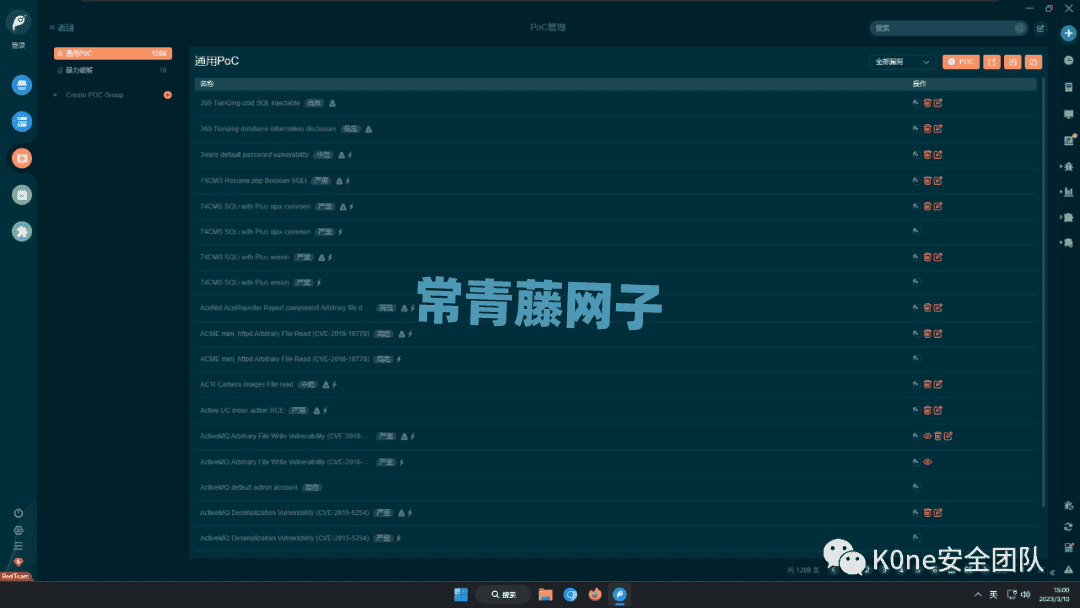Image resolution: width=1080 pixels, height=608 pixels.
Task: Open the clock icon in right sidebar
Action: click(x=1068, y=60)
